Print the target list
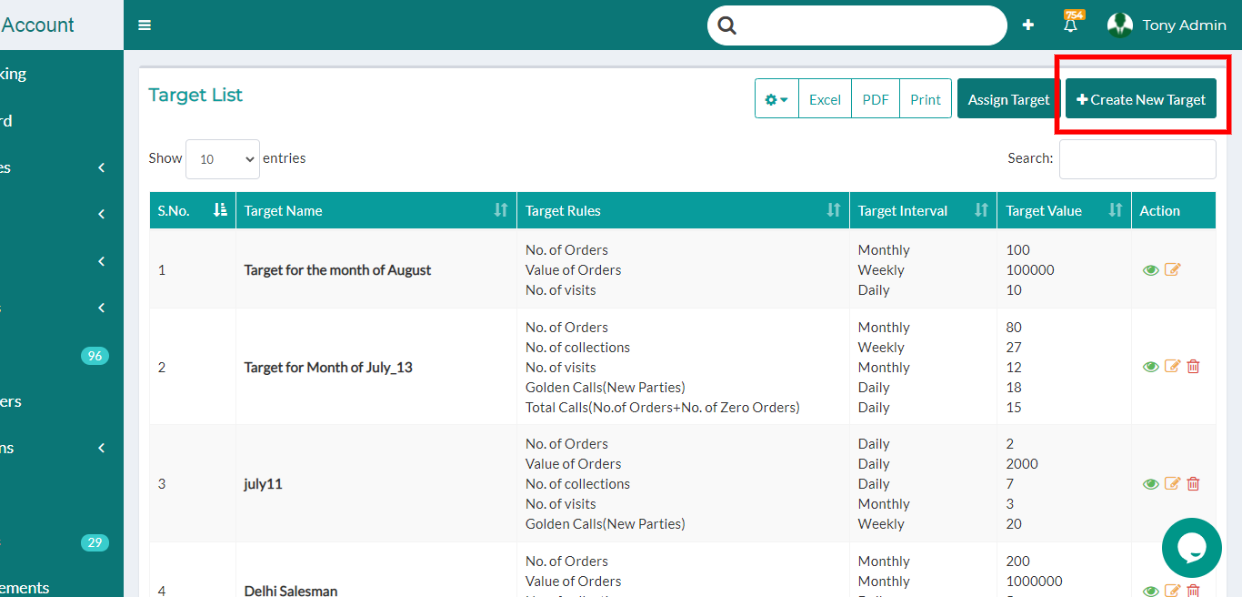1242x597 pixels. [x=925, y=99]
